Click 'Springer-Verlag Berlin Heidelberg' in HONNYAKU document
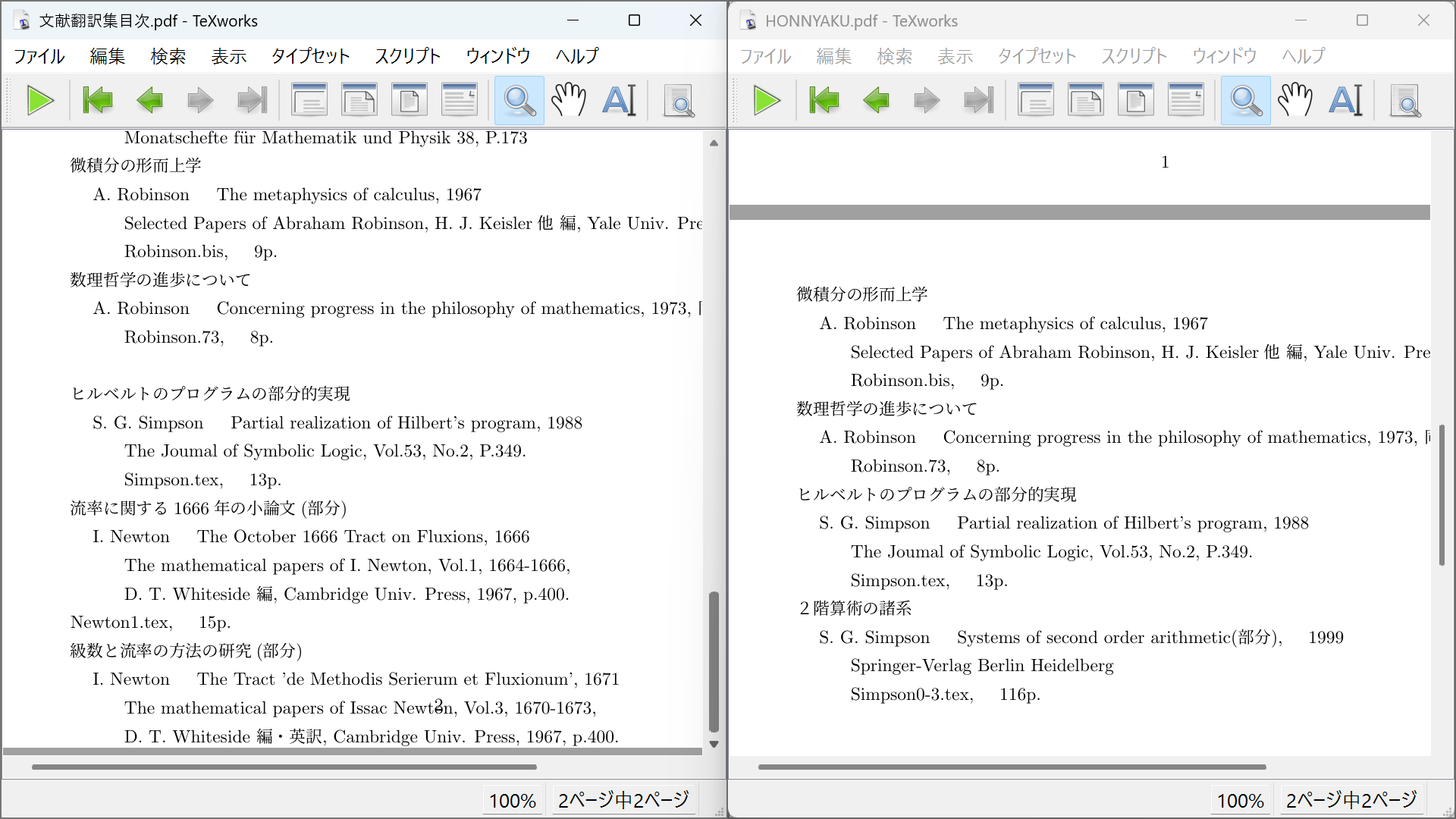 point(982,666)
